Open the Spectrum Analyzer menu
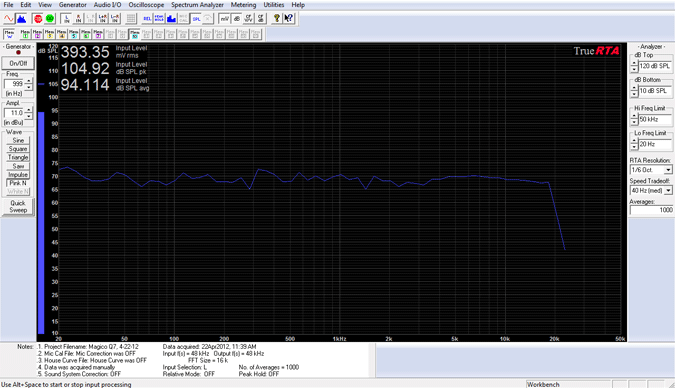Viewport: 675px width, 388px height. [197, 5]
